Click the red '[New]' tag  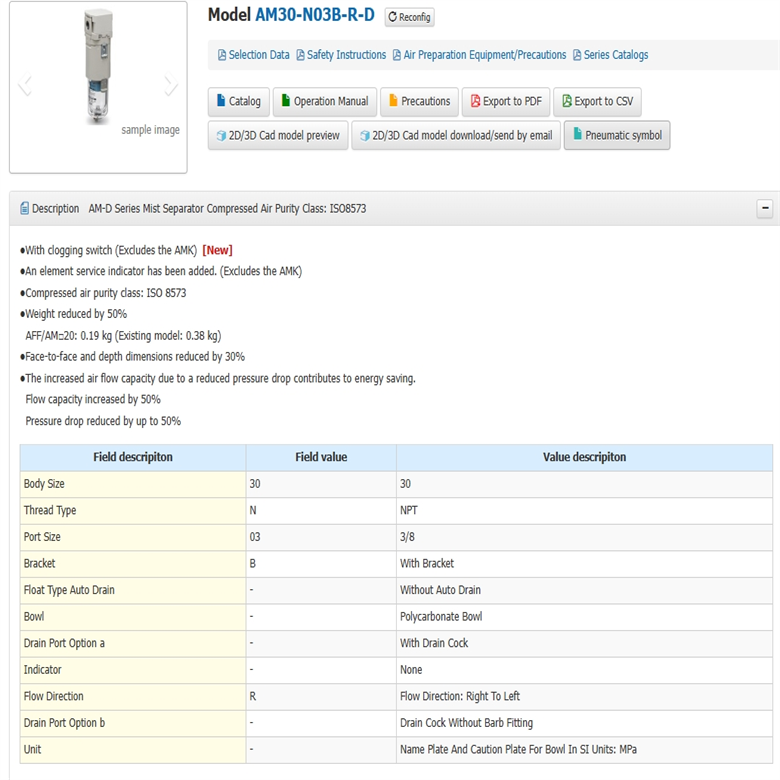(217, 250)
